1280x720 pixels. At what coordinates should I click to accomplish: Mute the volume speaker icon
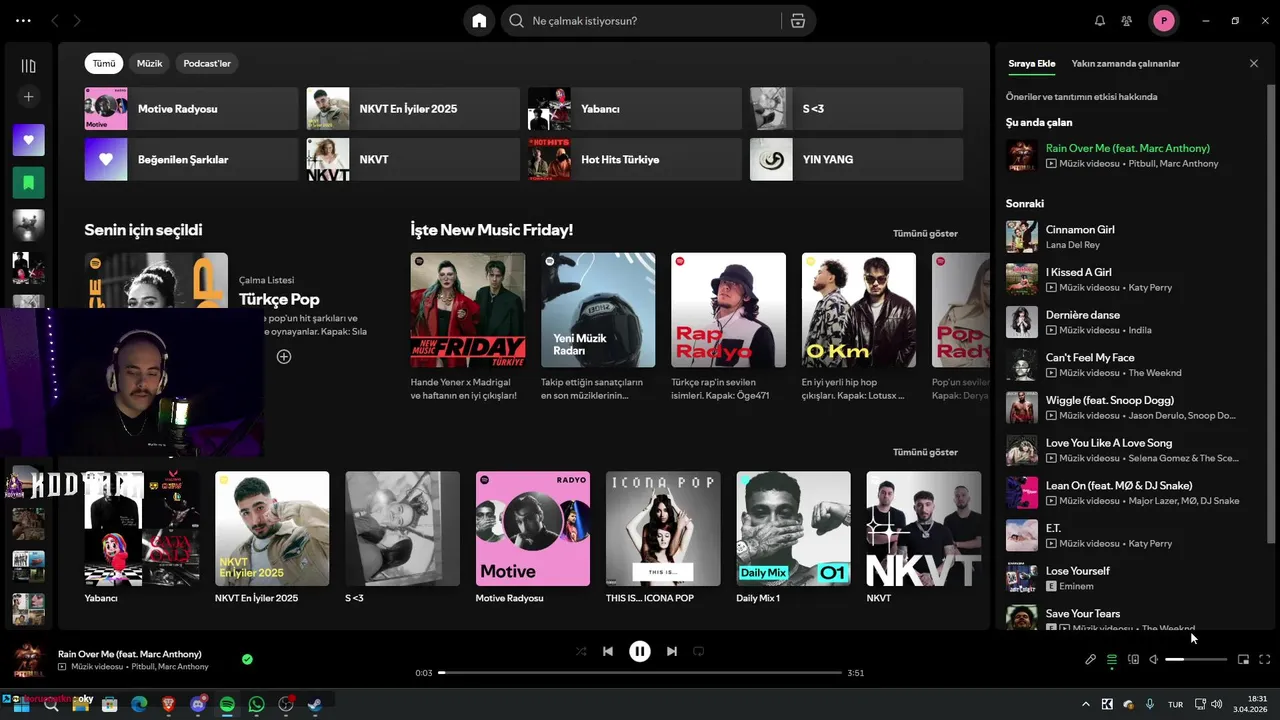[1153, 659]
